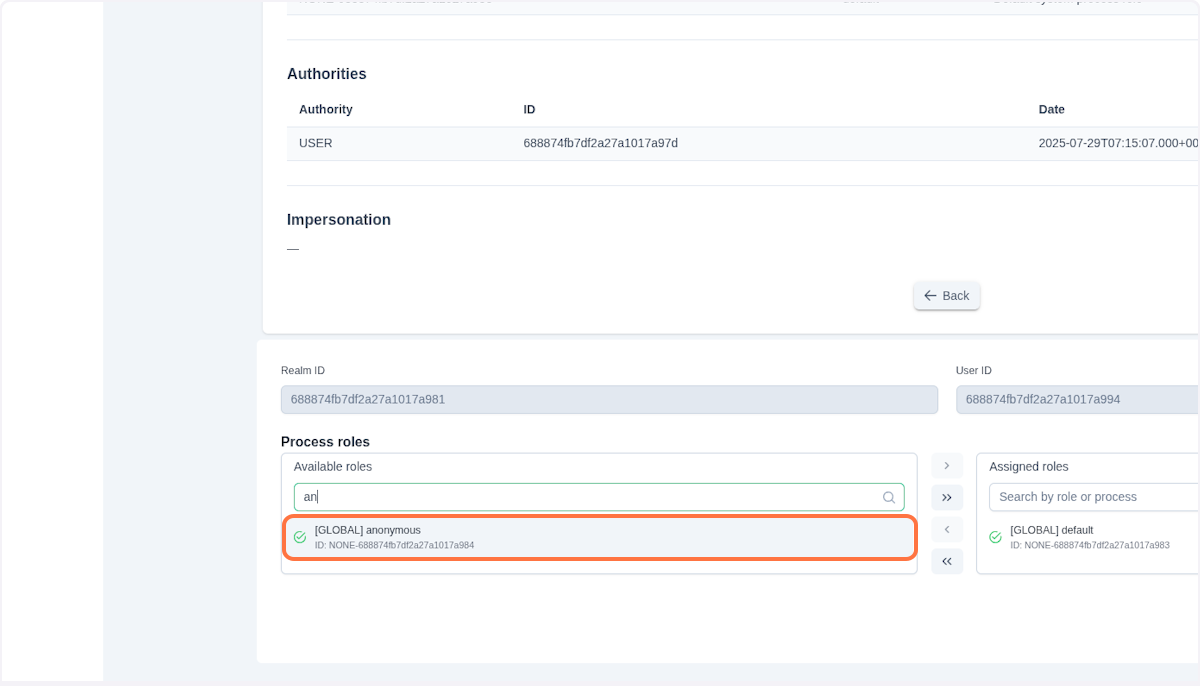Unassign all roles via double left chevron

(x=947, y=561)
